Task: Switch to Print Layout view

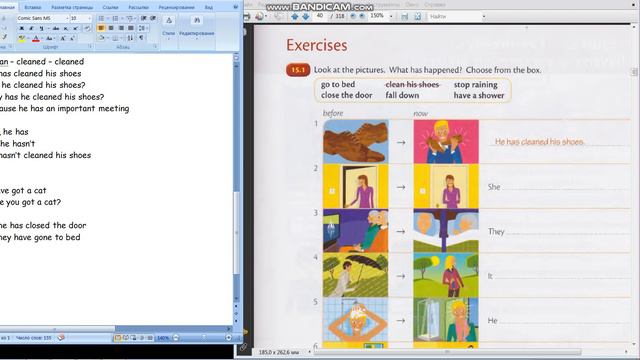Action: click(118, 338)
